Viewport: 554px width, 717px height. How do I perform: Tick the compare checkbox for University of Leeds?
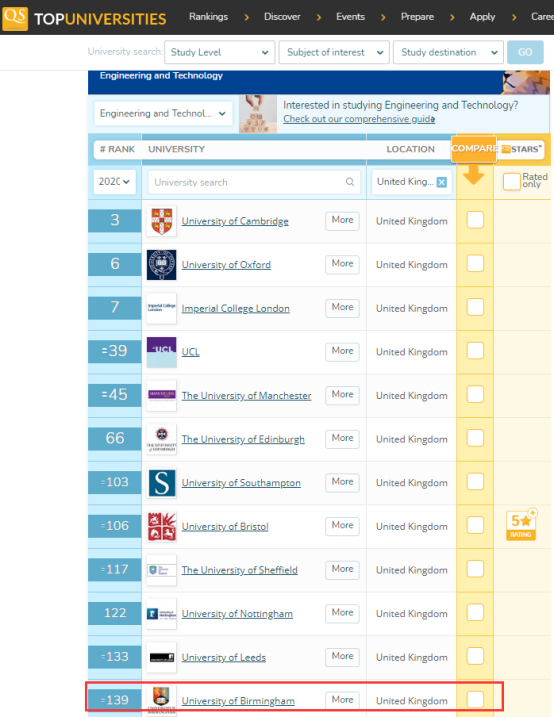coord(475,656)
